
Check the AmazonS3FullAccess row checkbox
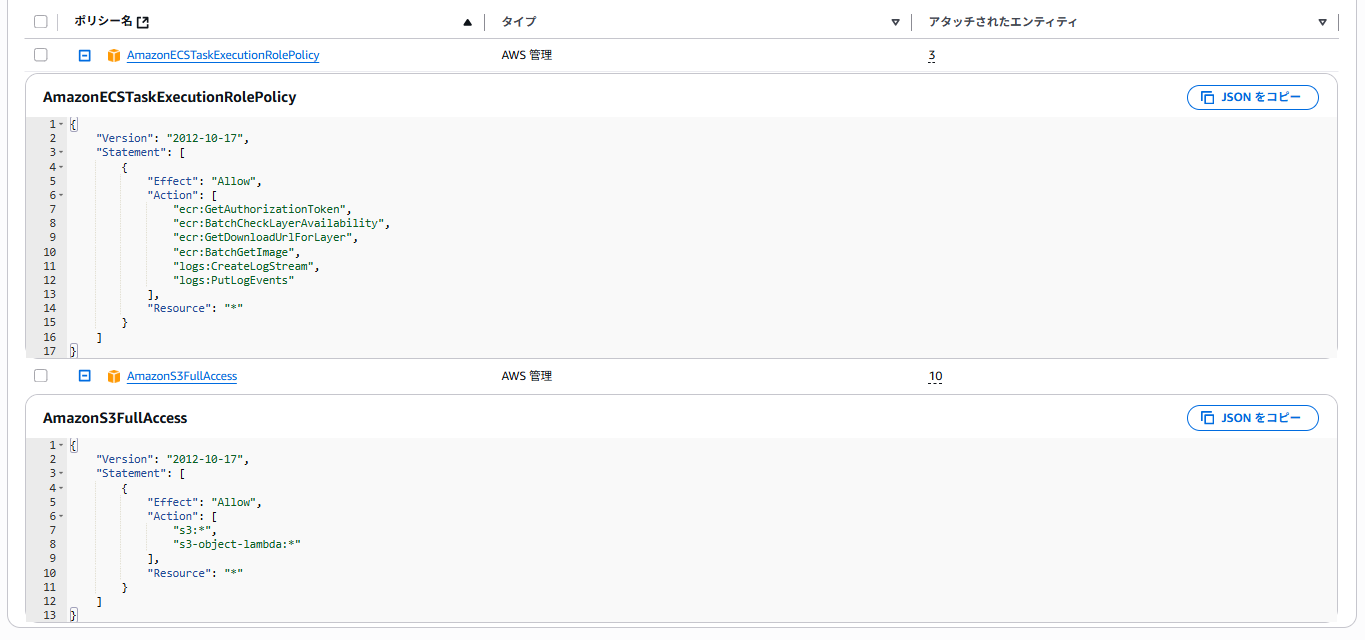[x=40, y=376]
